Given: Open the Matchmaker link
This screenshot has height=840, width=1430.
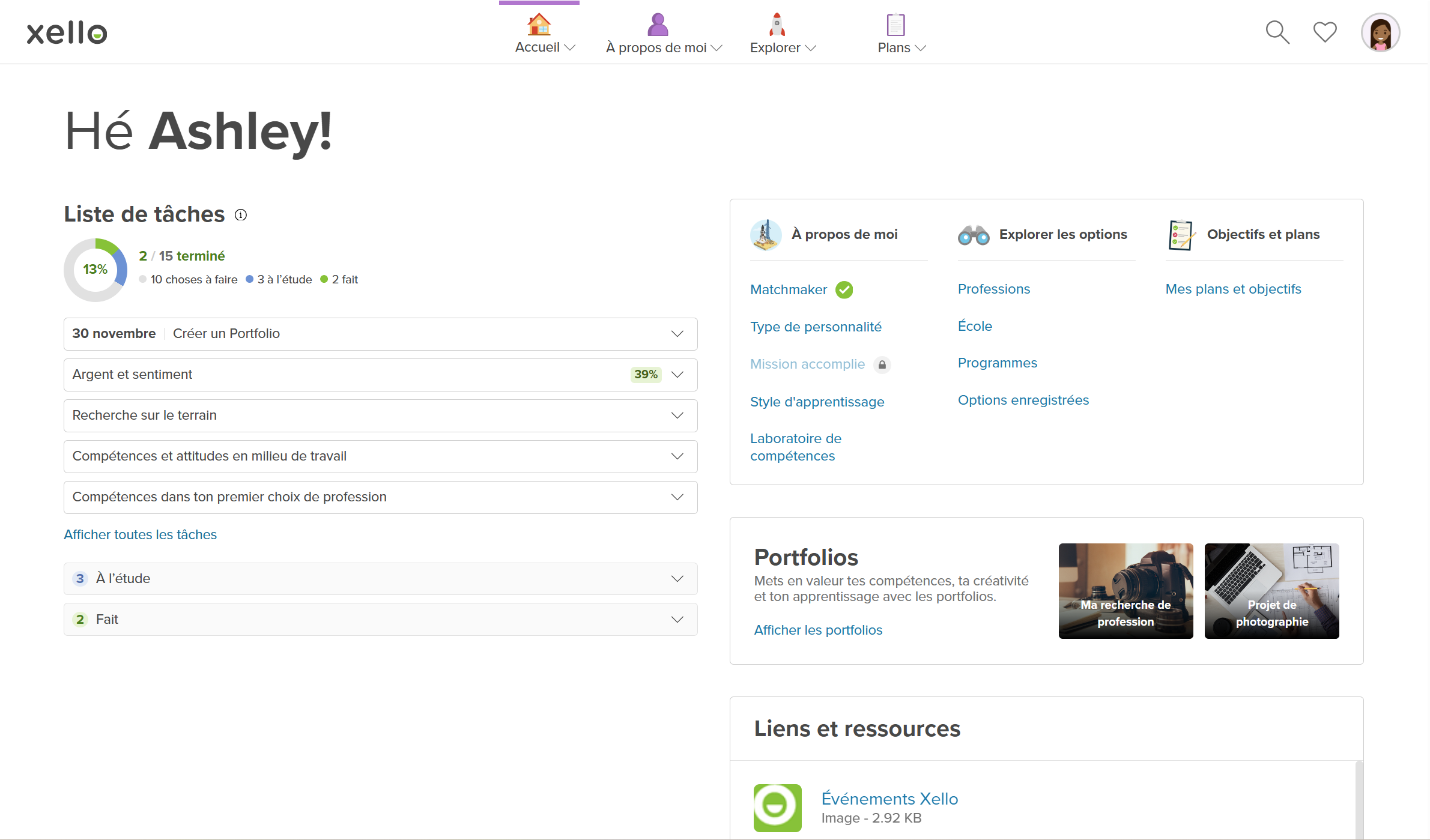Looking at the screenshot, I should click(789, 290).
